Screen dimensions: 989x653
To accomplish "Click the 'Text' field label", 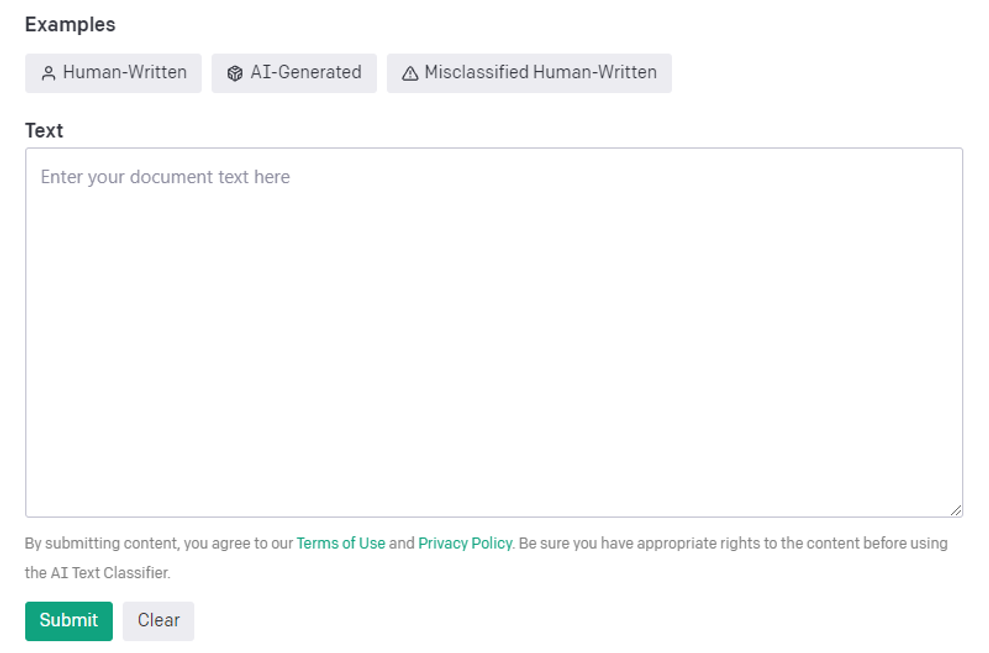I will coord(44,131).
